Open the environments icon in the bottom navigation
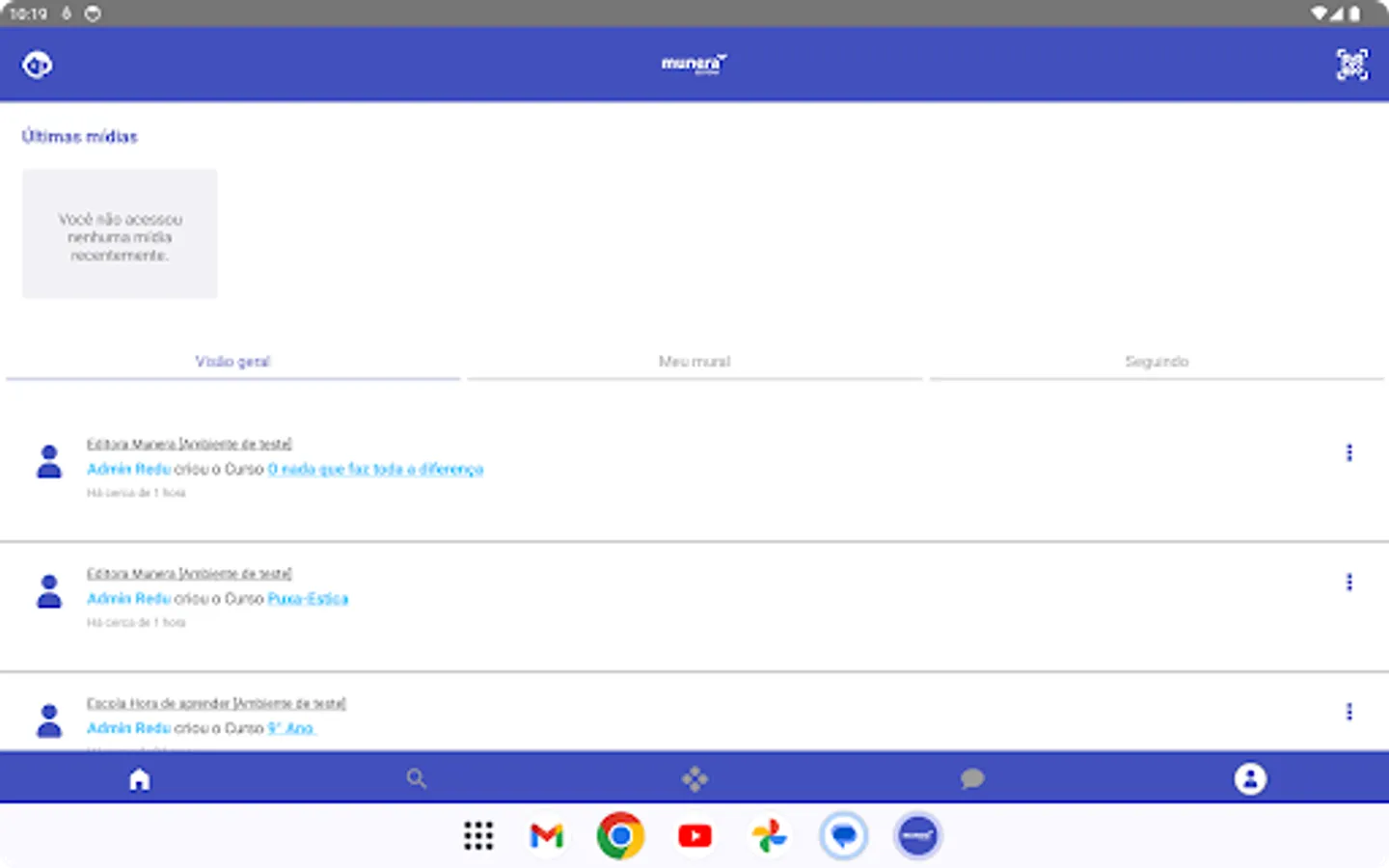Image resolution: width=1389 pixels, height=868 pixels. pyautogui.click(x=694, y=777)
